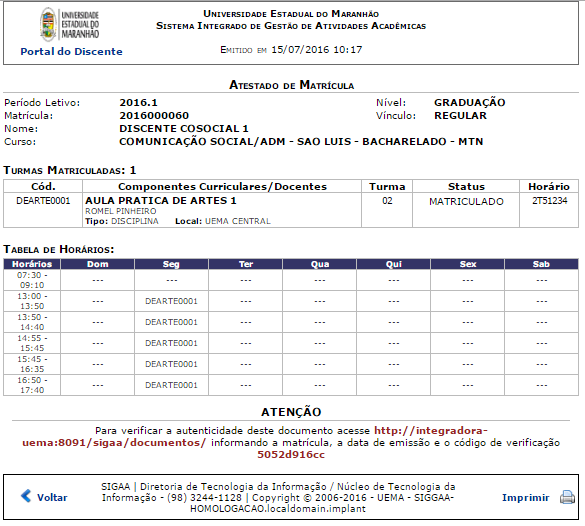The width and height of the screenshot is (585, 526).
Task: Click the Horário column header in the Turmas table
Action: (x=549, y=187)
